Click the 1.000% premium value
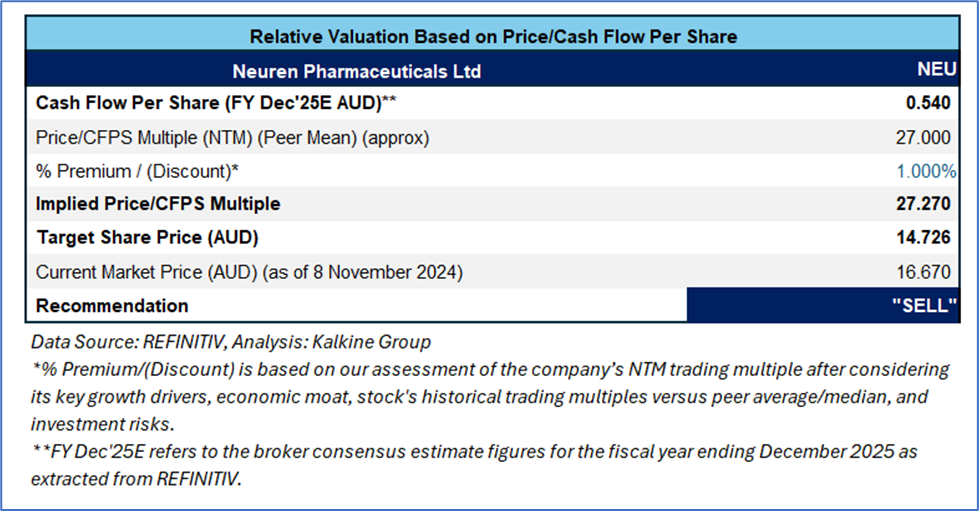Image resolution: width=979 pixels, height=511 pixels. coord(927,171)
